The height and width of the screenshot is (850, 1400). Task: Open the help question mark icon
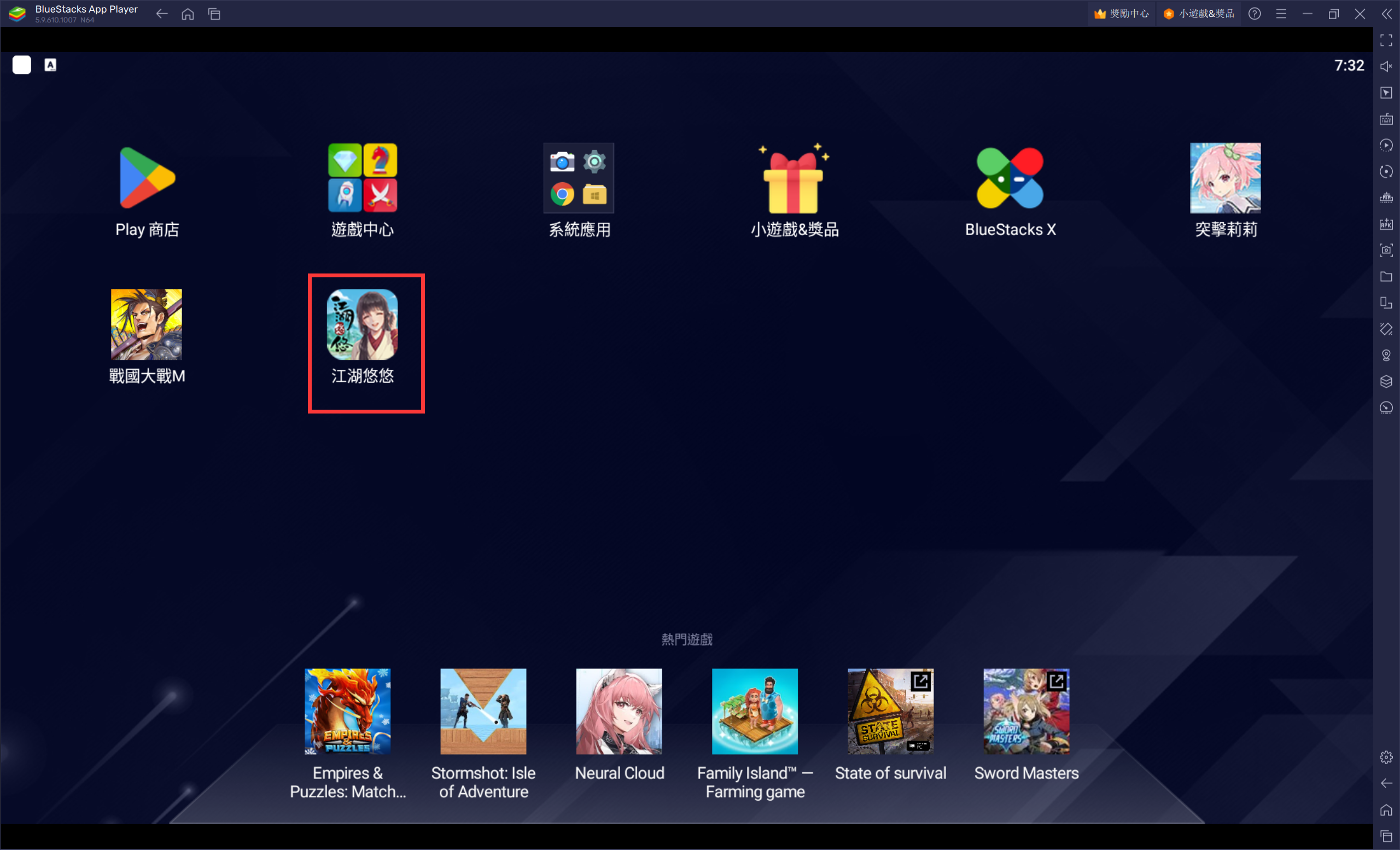tap(1255, 14)
